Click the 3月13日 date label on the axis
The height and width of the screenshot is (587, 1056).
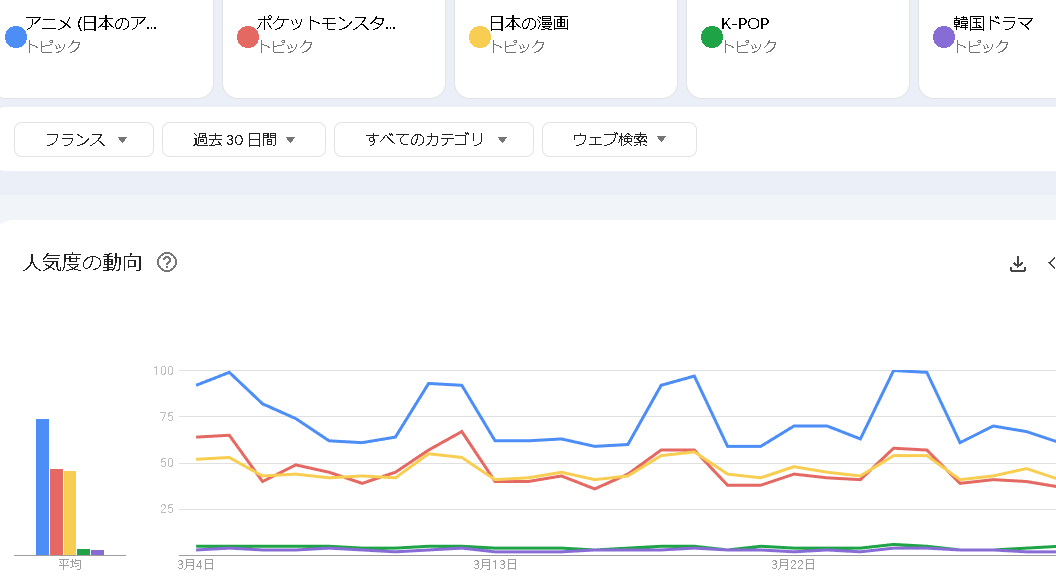pos(495,565)
